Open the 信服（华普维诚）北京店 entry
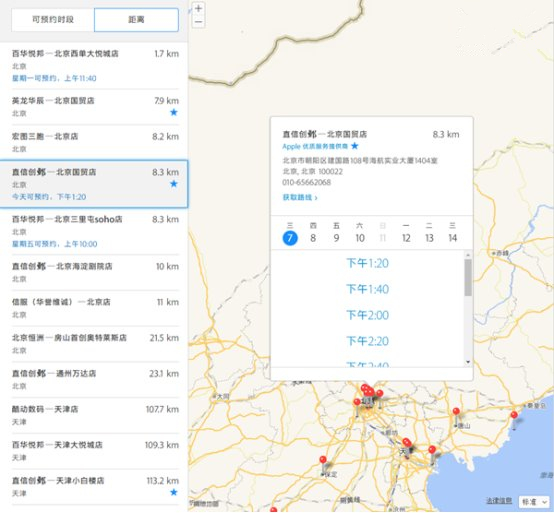 94,308
